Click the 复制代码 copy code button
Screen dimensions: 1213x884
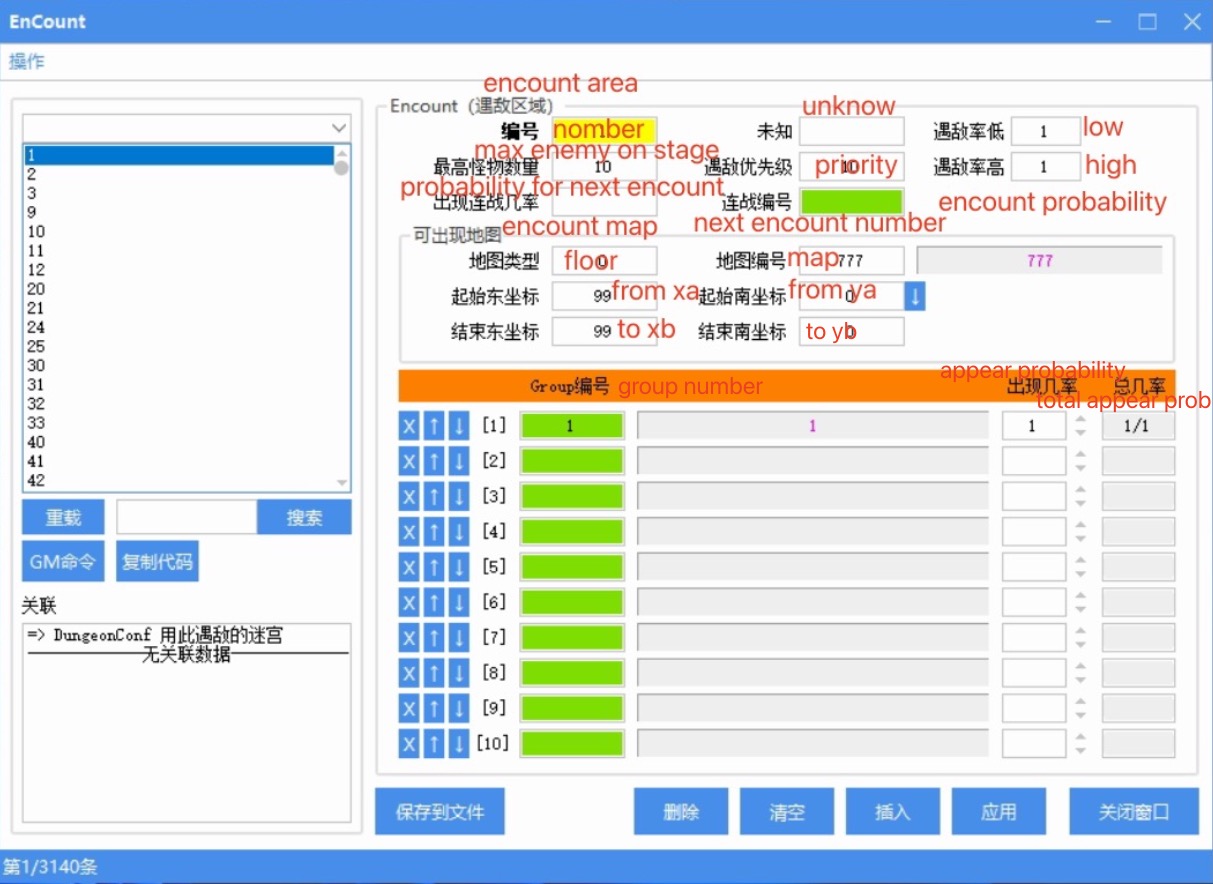click(x=157, y=561)
